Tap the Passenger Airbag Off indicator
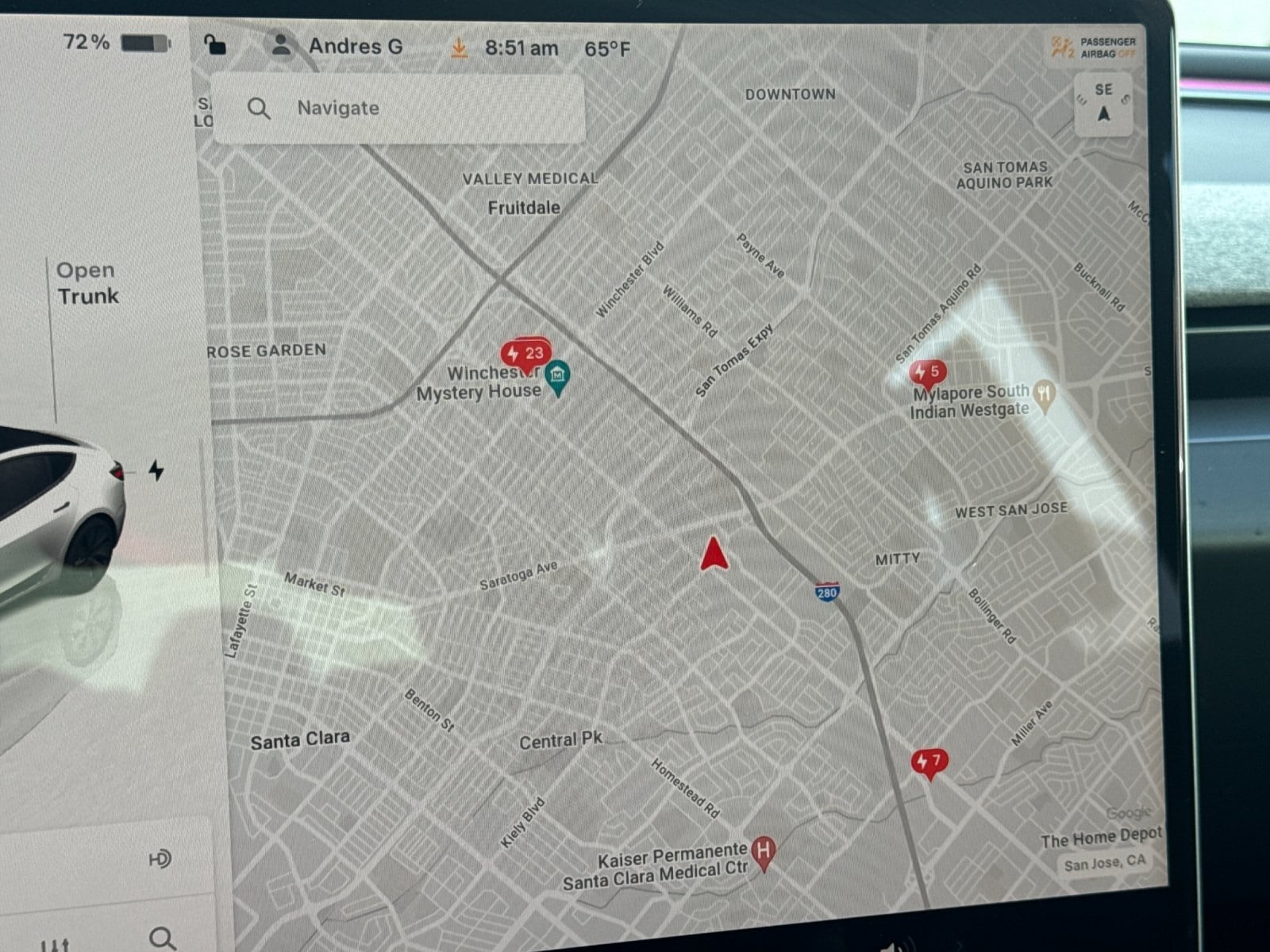The width and height of the screenshot is (1270, 952). (1093, 47)
